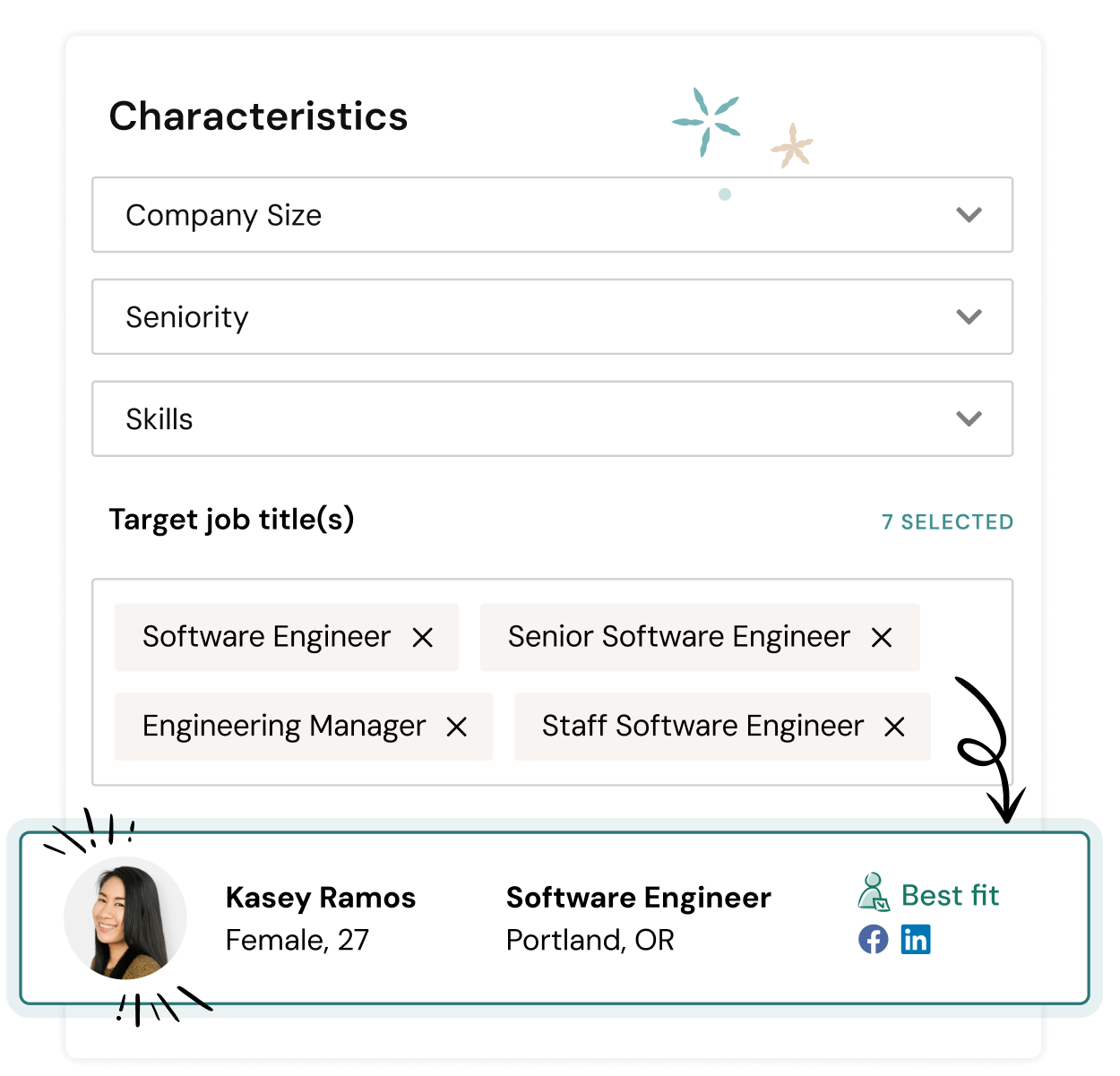Select the Best fit label
This screenshot has height=1076, width=1120.
click(x=950, y=894)
